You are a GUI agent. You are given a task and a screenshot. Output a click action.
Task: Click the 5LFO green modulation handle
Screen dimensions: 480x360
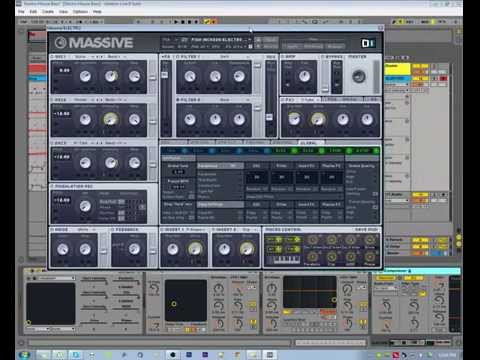tap(294, 151)
